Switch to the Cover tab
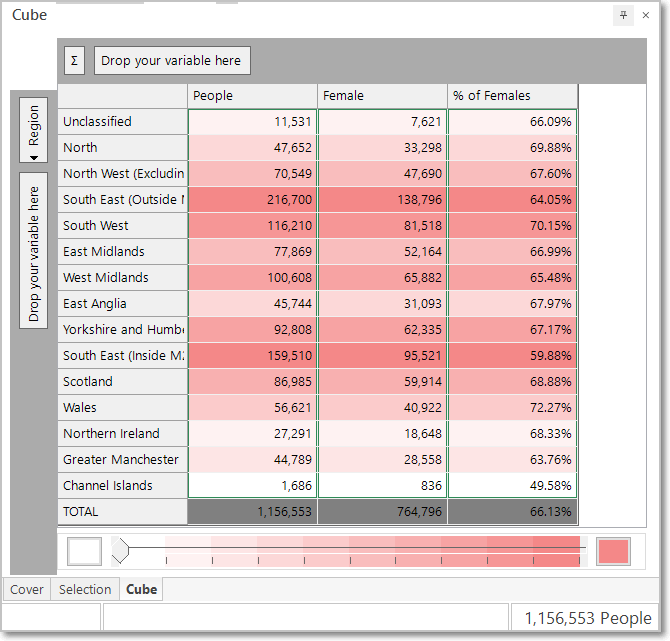 26,589
